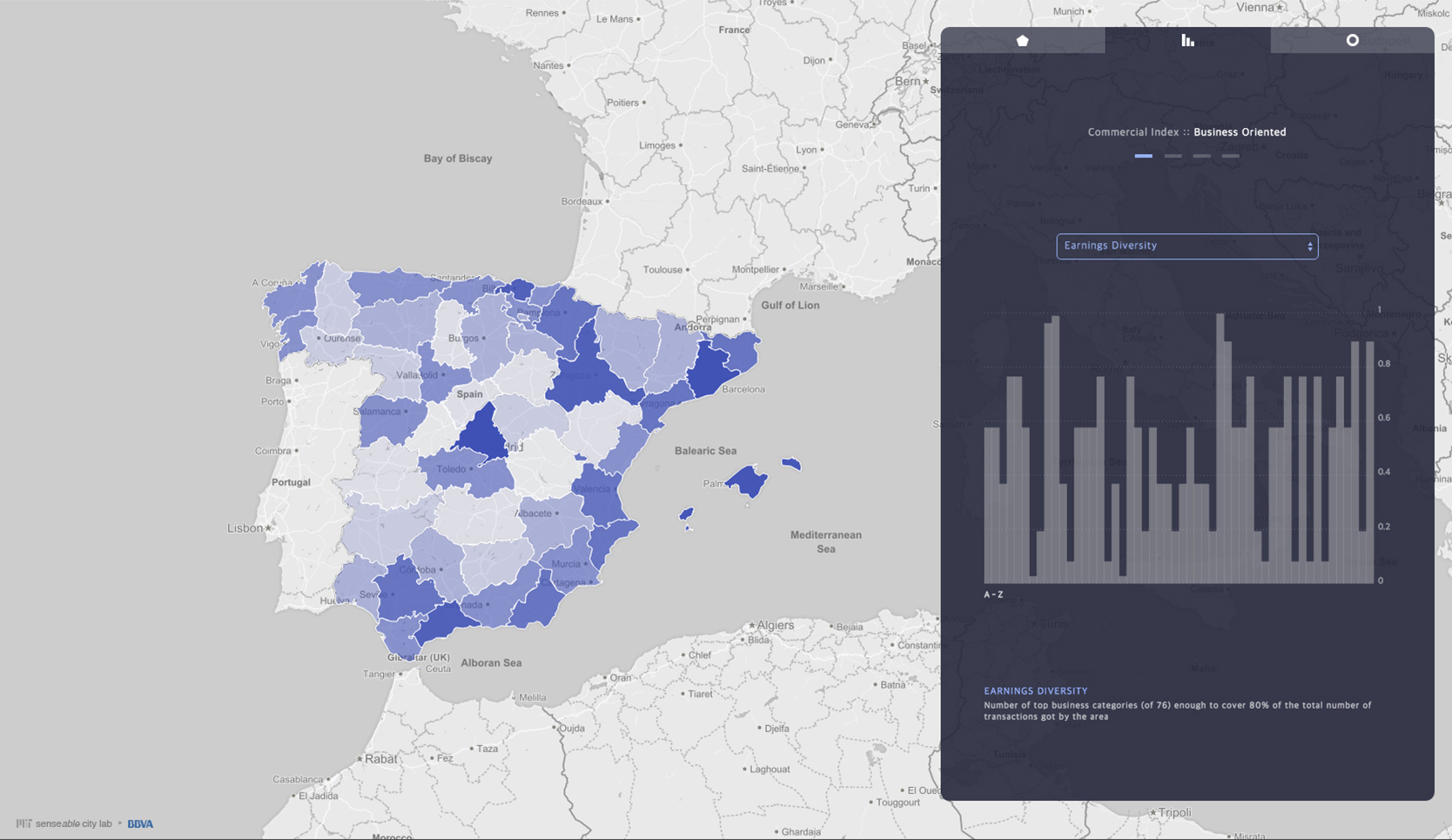
Task: Open the BBVA logo link
Action: pyautogui.click(x=140, y=823)
